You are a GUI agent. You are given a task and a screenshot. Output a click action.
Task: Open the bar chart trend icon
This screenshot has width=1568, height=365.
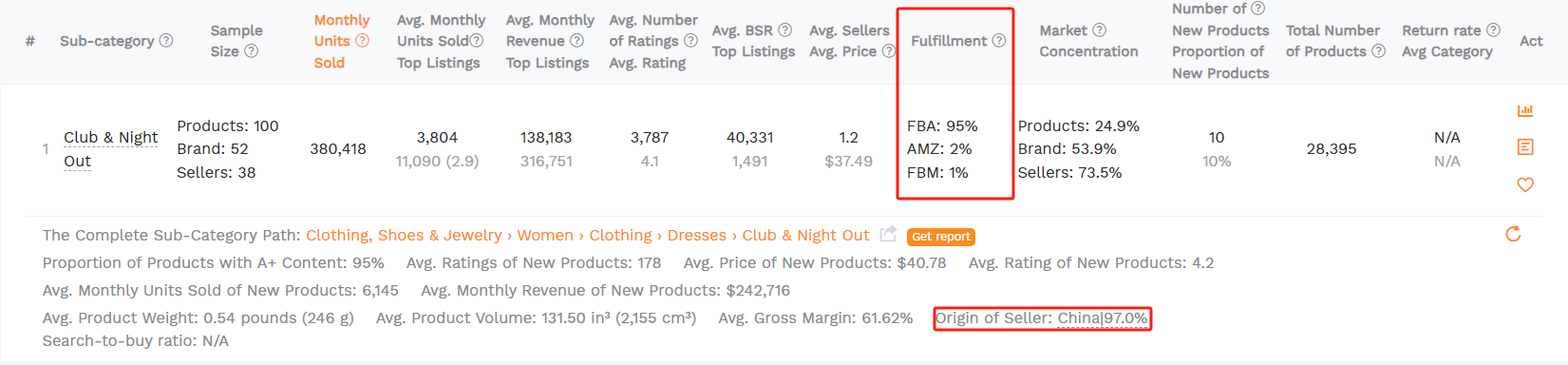click(x=1525, y=111)
